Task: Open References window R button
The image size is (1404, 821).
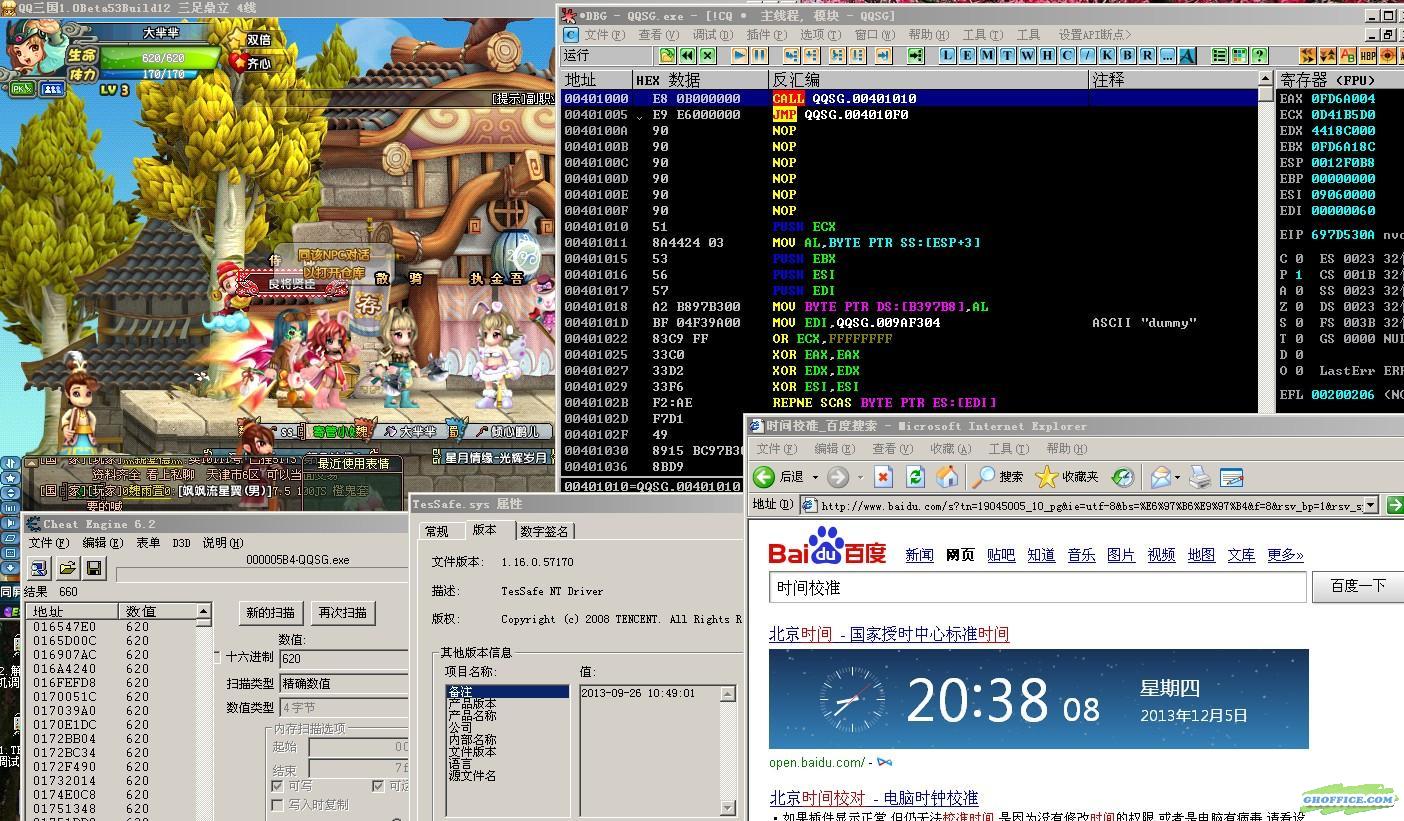Action: coord(1147,55)
